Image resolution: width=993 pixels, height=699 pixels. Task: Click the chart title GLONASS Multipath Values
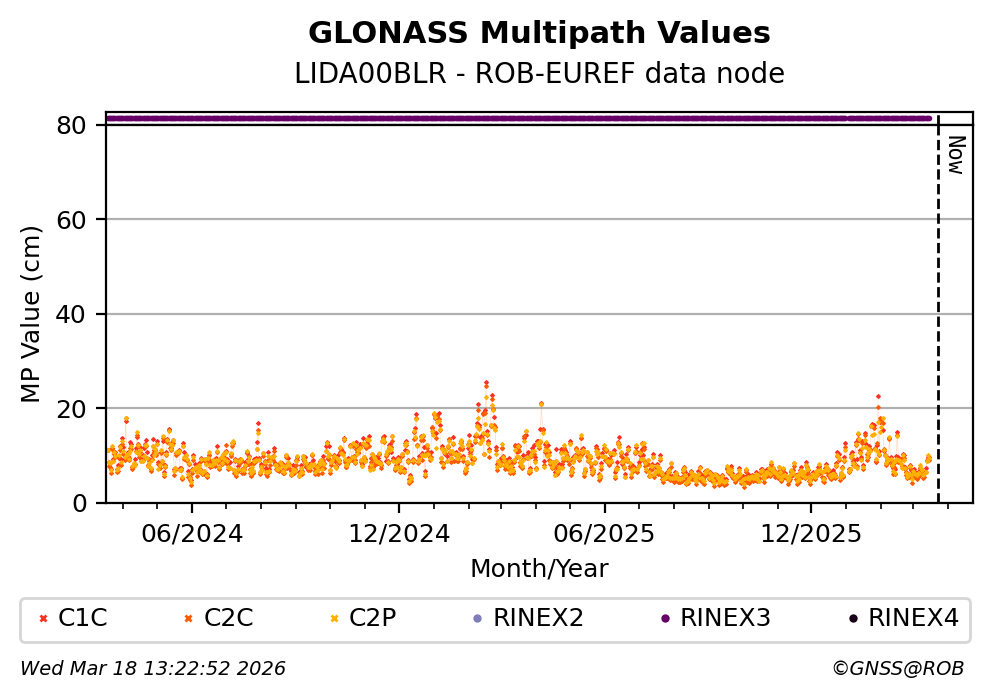point(539,33)
